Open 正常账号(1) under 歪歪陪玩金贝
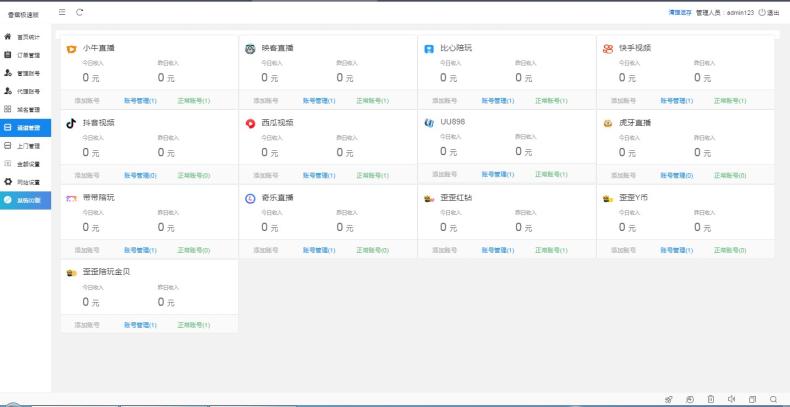Viewport: 790px width, 407px height. 194,325
